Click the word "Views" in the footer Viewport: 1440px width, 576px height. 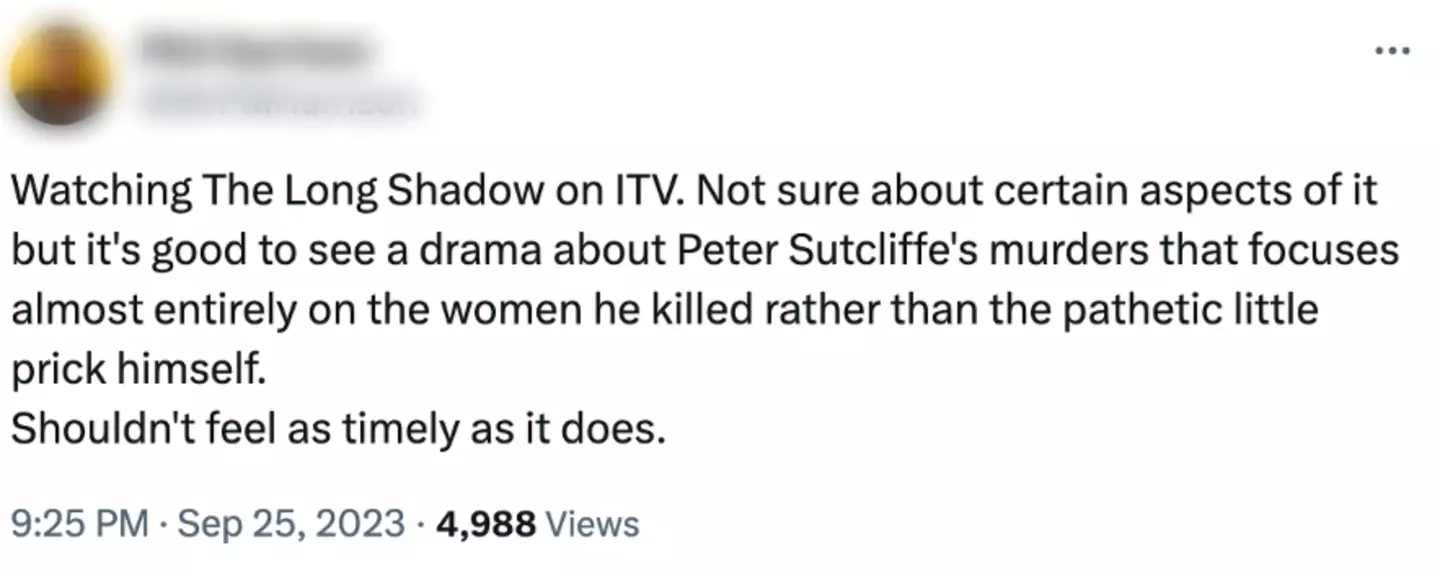click(594, 522)
